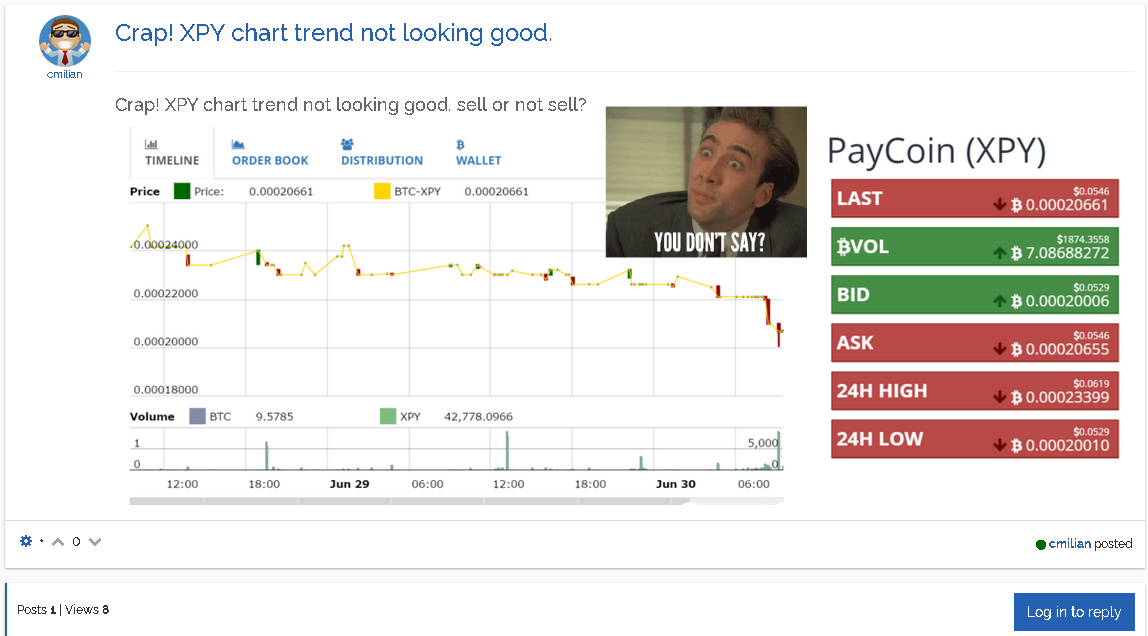Viewport: 1148px width, 636px height.
Task: Switch to the ORDER BOOK tab
Action: click(x=270, y=153)
